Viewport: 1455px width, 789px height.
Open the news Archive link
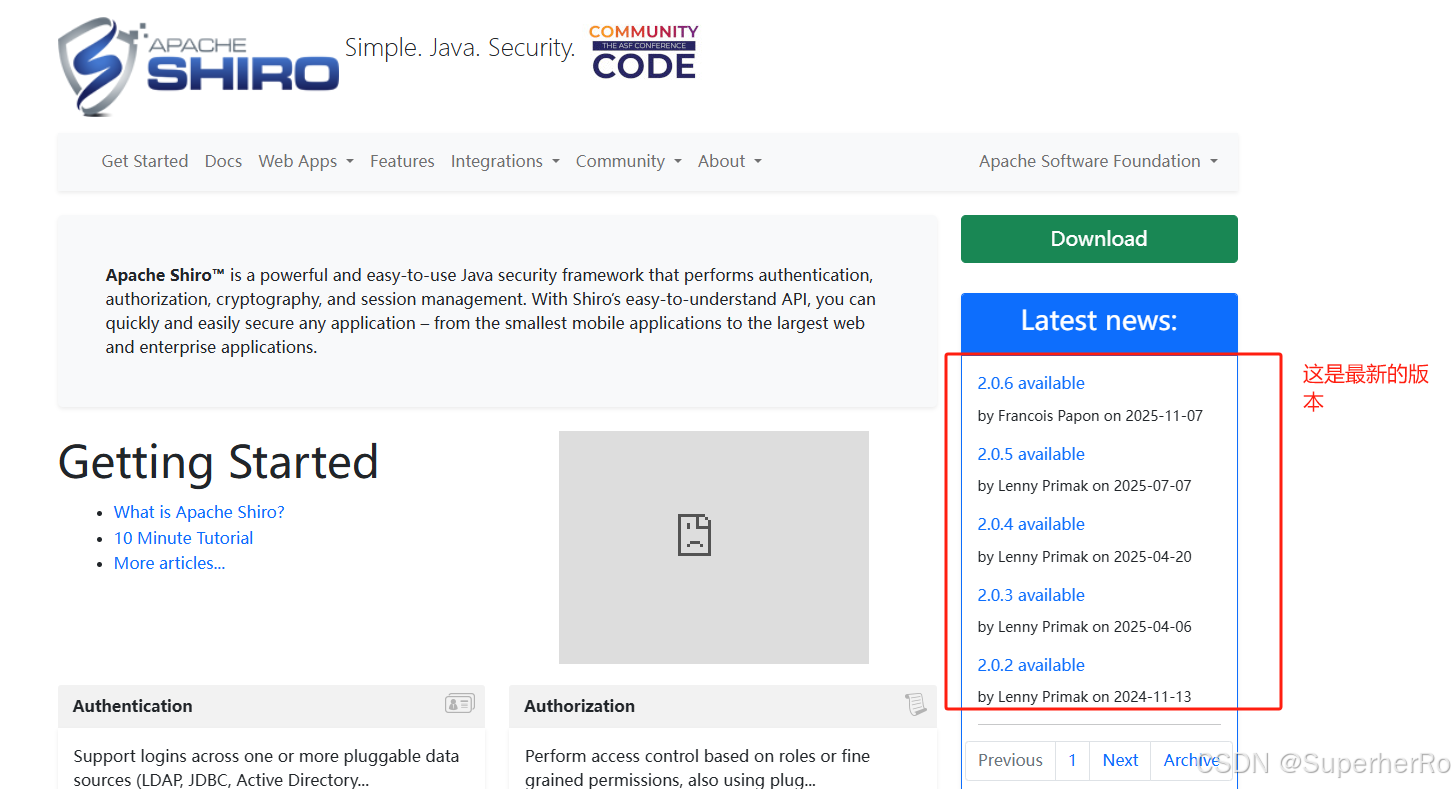(x=1192, y=760)
